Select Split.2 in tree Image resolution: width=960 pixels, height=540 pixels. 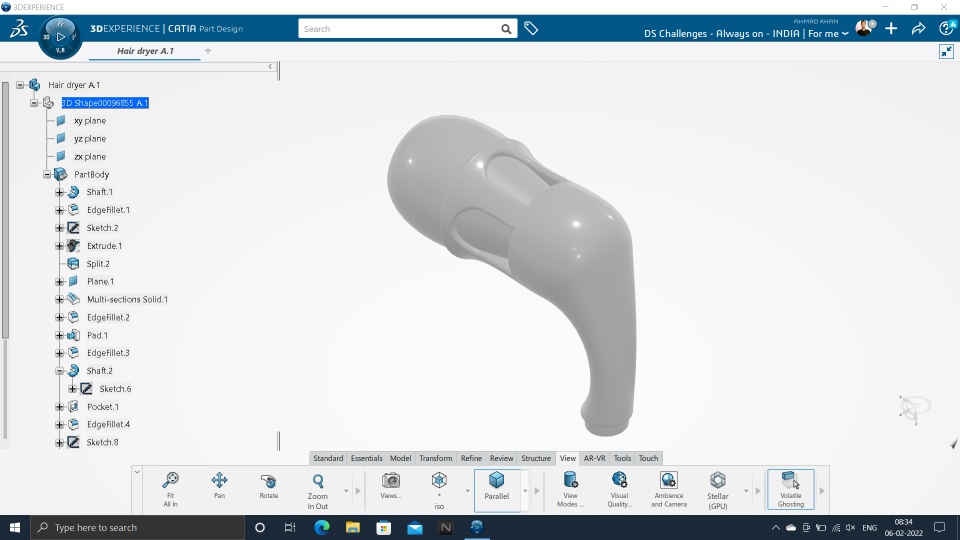98,264
